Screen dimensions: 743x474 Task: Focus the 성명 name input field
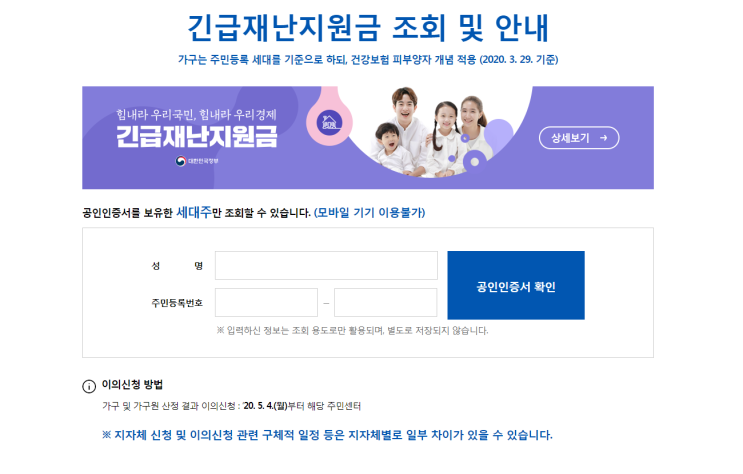pyautogui.click(x=326, y=265)
